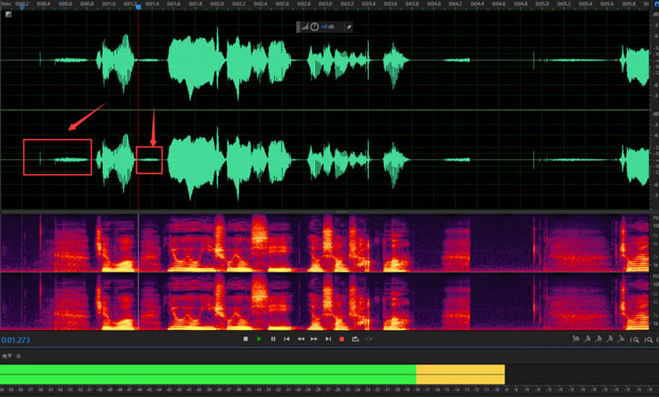Viewport: 659px width, 397px height.
Task: Open the levels panel menu icon
Action: [18, 356]
